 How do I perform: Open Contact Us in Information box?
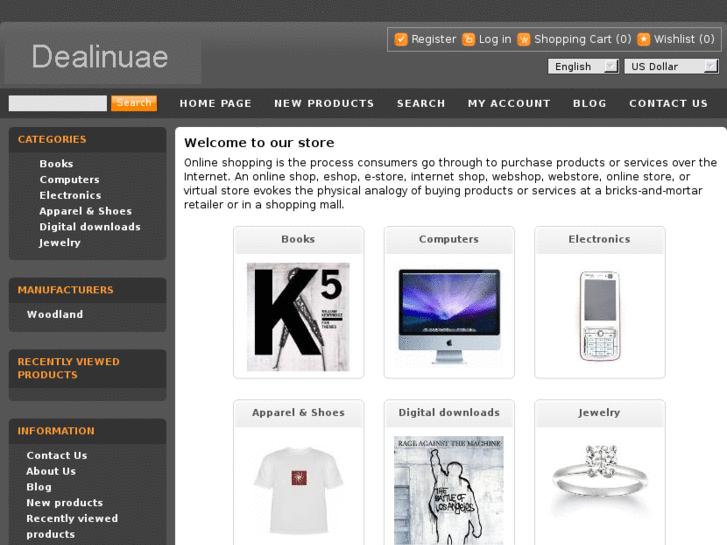(x=57, y=455)
